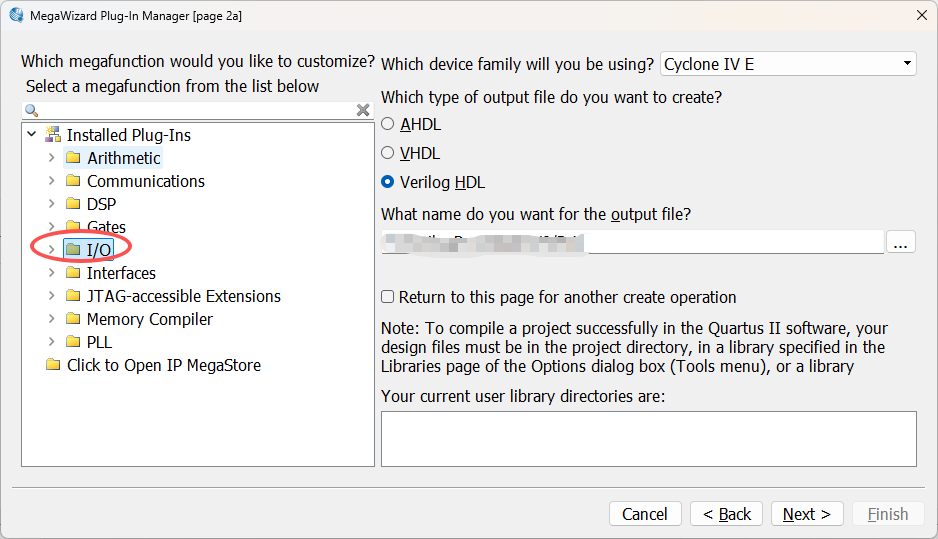
Task: Click the PLL folder icon
Action: click(73, 342)
